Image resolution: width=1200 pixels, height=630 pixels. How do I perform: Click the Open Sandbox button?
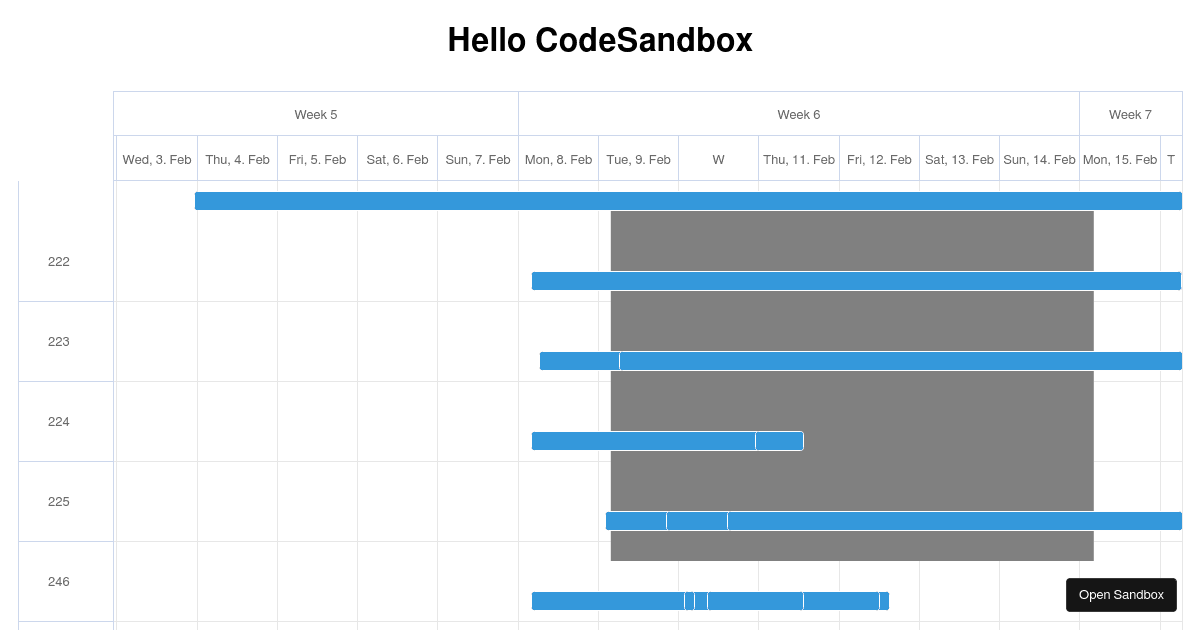tap(1121, 594)
